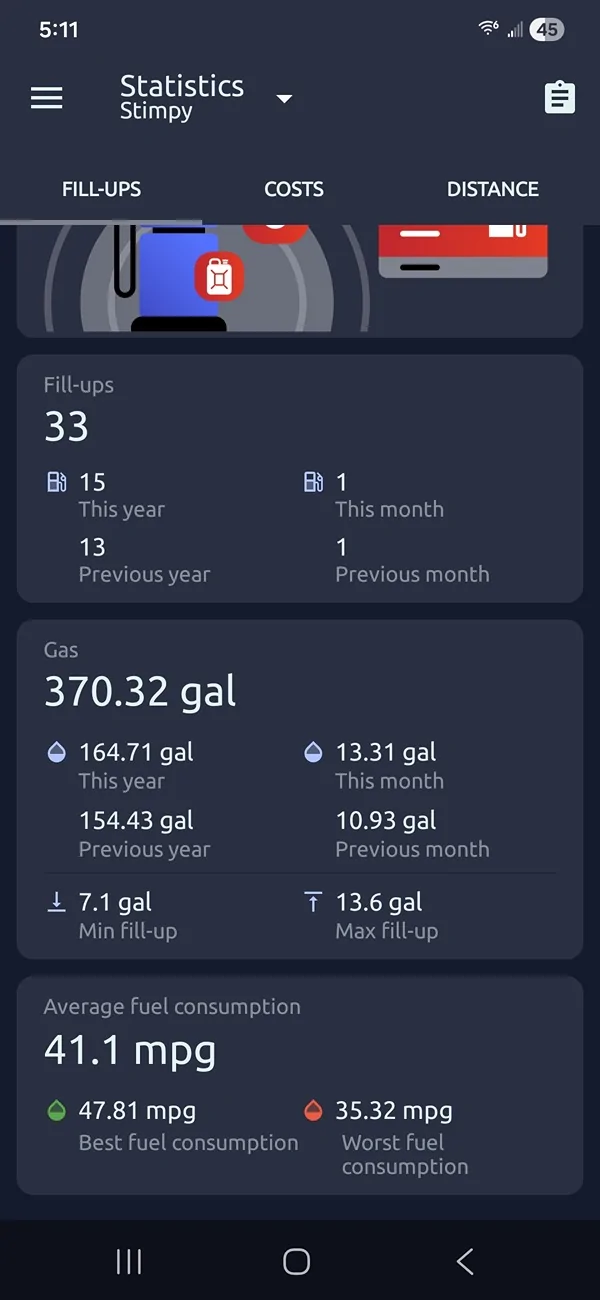
Task: Click the fuel pump icon beside '1 This month'
Action: tap(313, 482)
